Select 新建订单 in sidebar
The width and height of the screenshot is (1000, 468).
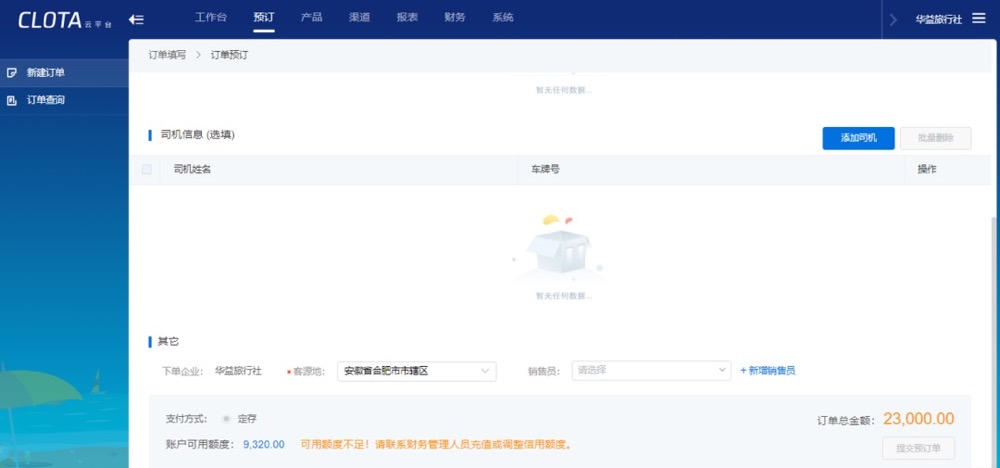[x=64, y=73]
